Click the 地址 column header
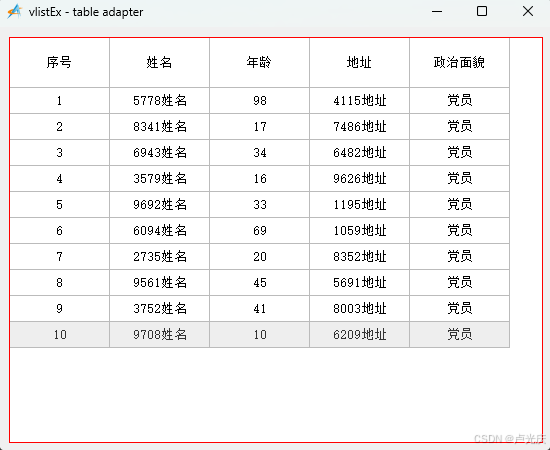Image resolution: width=550 pixels, height=450 pixels. click(x=360, y=62)
